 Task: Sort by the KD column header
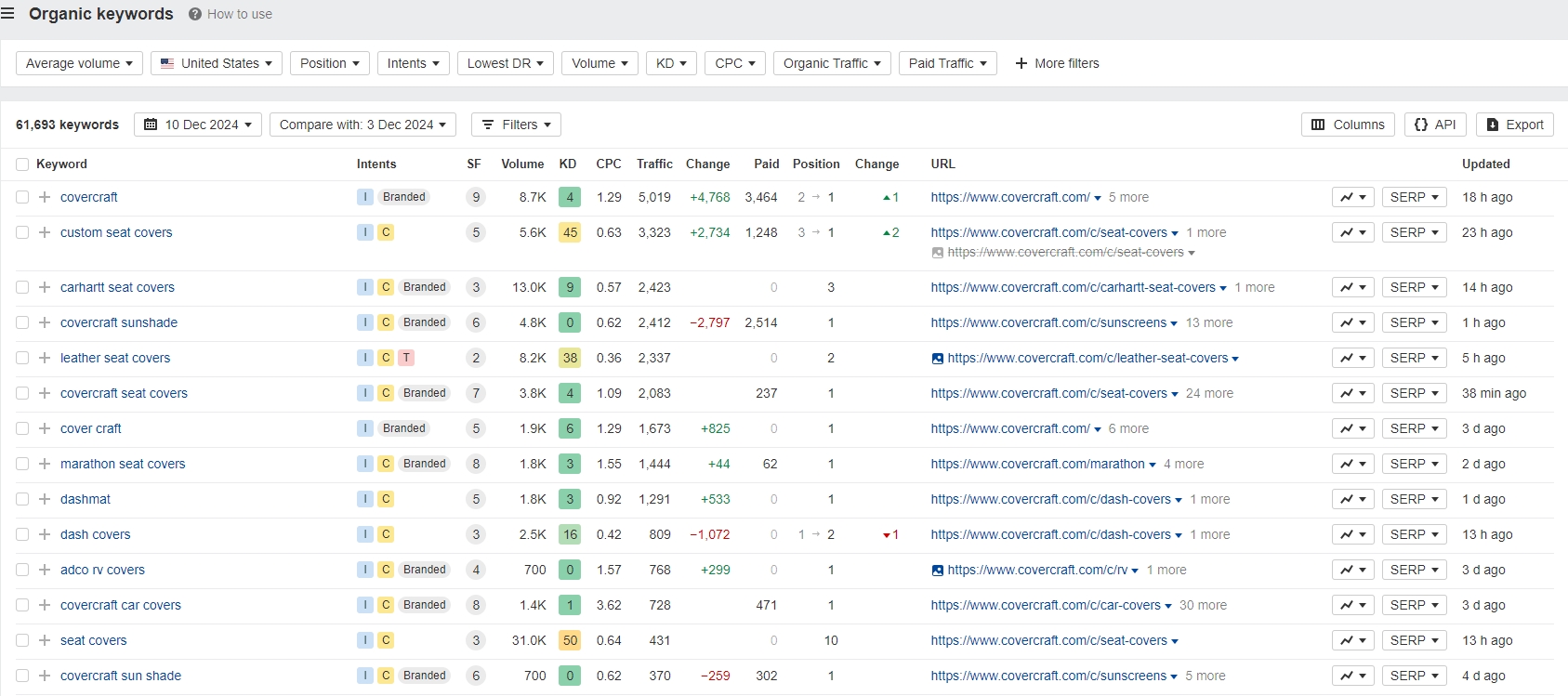(x=568, y=164)
